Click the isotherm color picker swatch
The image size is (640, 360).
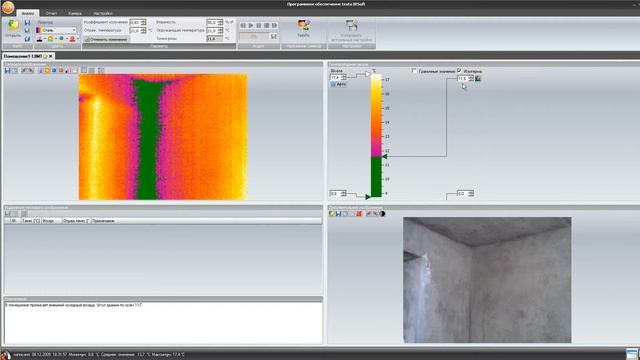pyautogui.click(x=478, y=78)
